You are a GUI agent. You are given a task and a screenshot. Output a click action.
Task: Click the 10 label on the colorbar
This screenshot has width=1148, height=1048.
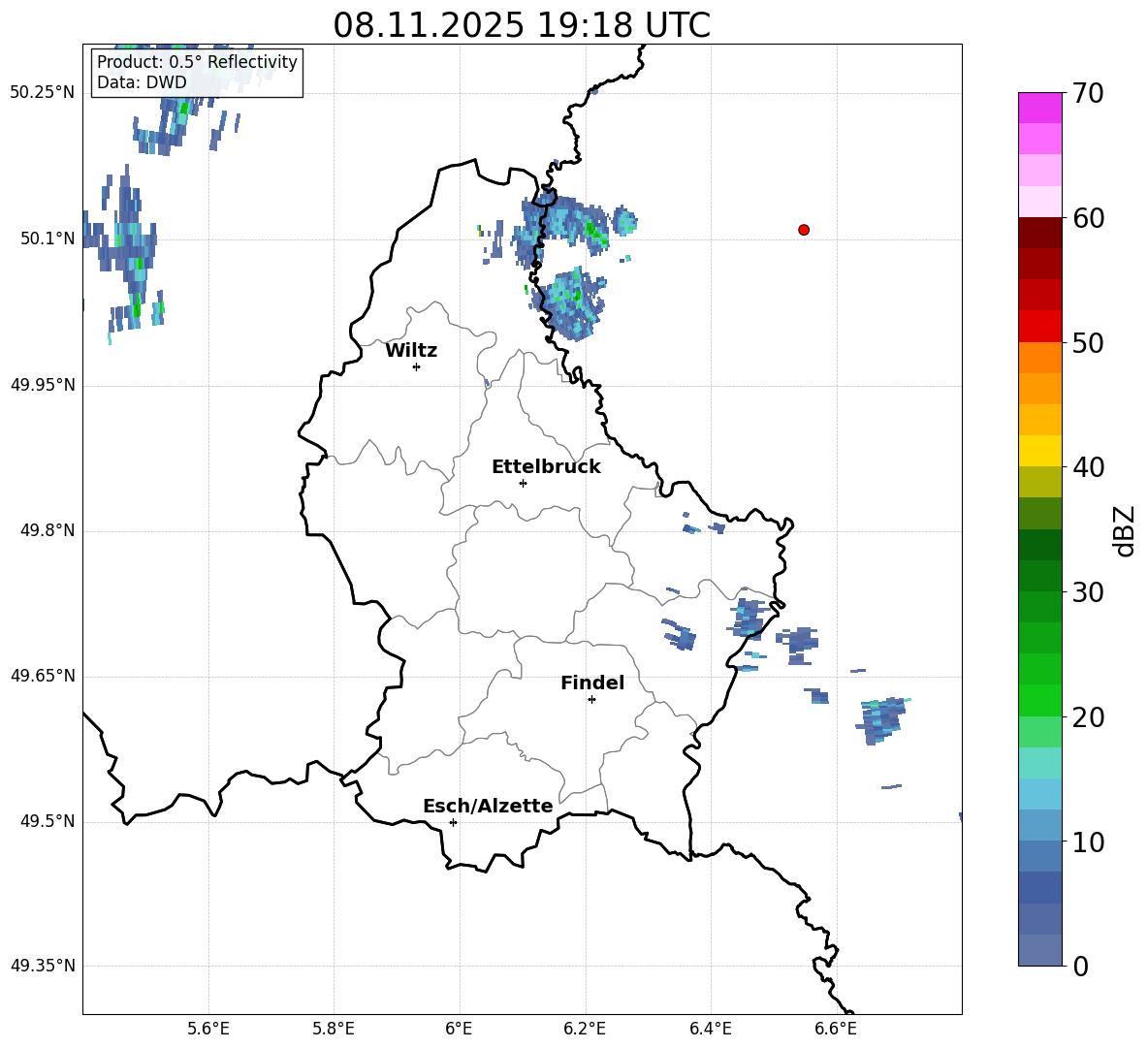click(1088, 842)
